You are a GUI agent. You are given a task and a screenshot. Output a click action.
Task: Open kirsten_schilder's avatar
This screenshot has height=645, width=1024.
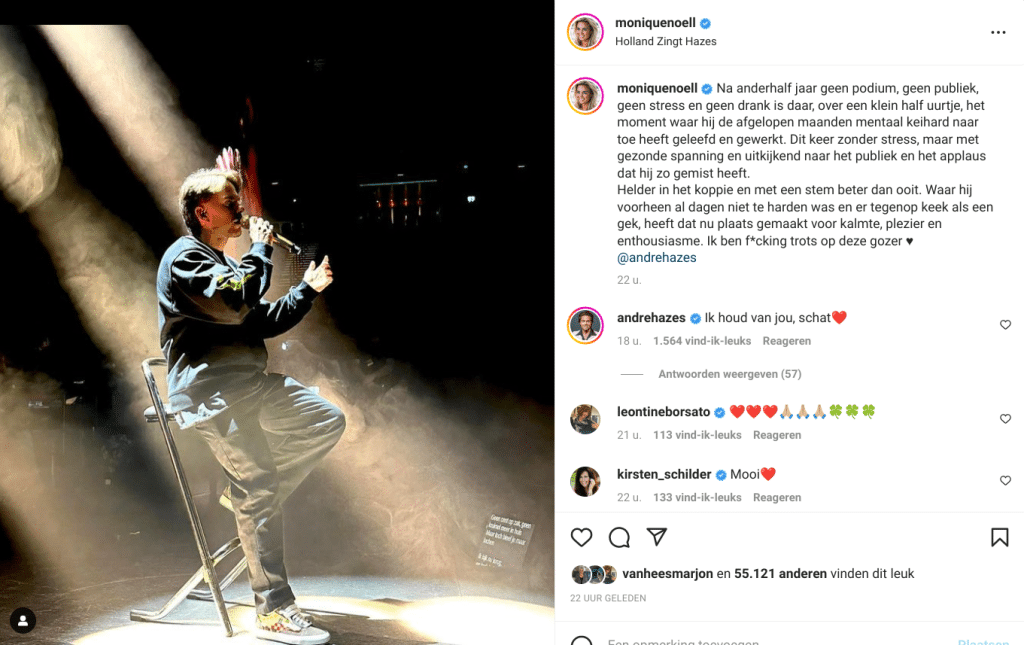pyautogui.click(x=585, y=482)
